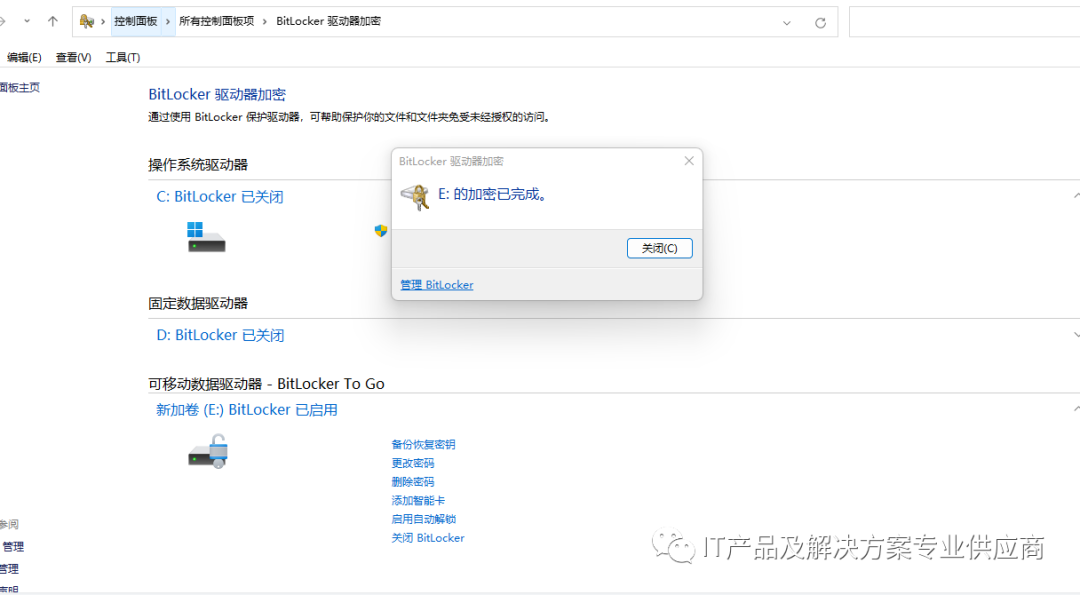Screen dimensions: 1080x595
Task: Click the 操作系统驱动器 section heading
Action: (198, 165)
